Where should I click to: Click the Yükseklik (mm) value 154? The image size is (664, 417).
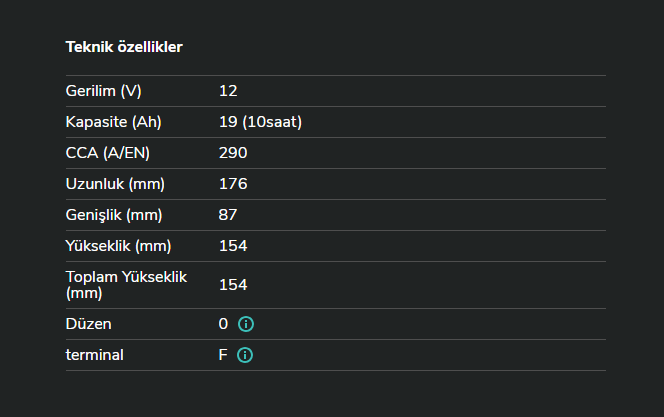coord(233,246)
